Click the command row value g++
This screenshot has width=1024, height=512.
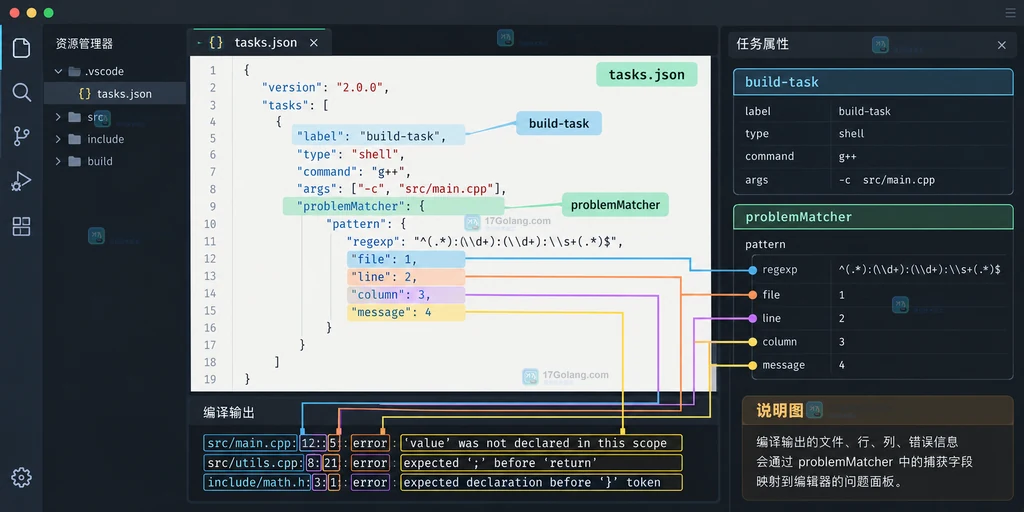848,157
